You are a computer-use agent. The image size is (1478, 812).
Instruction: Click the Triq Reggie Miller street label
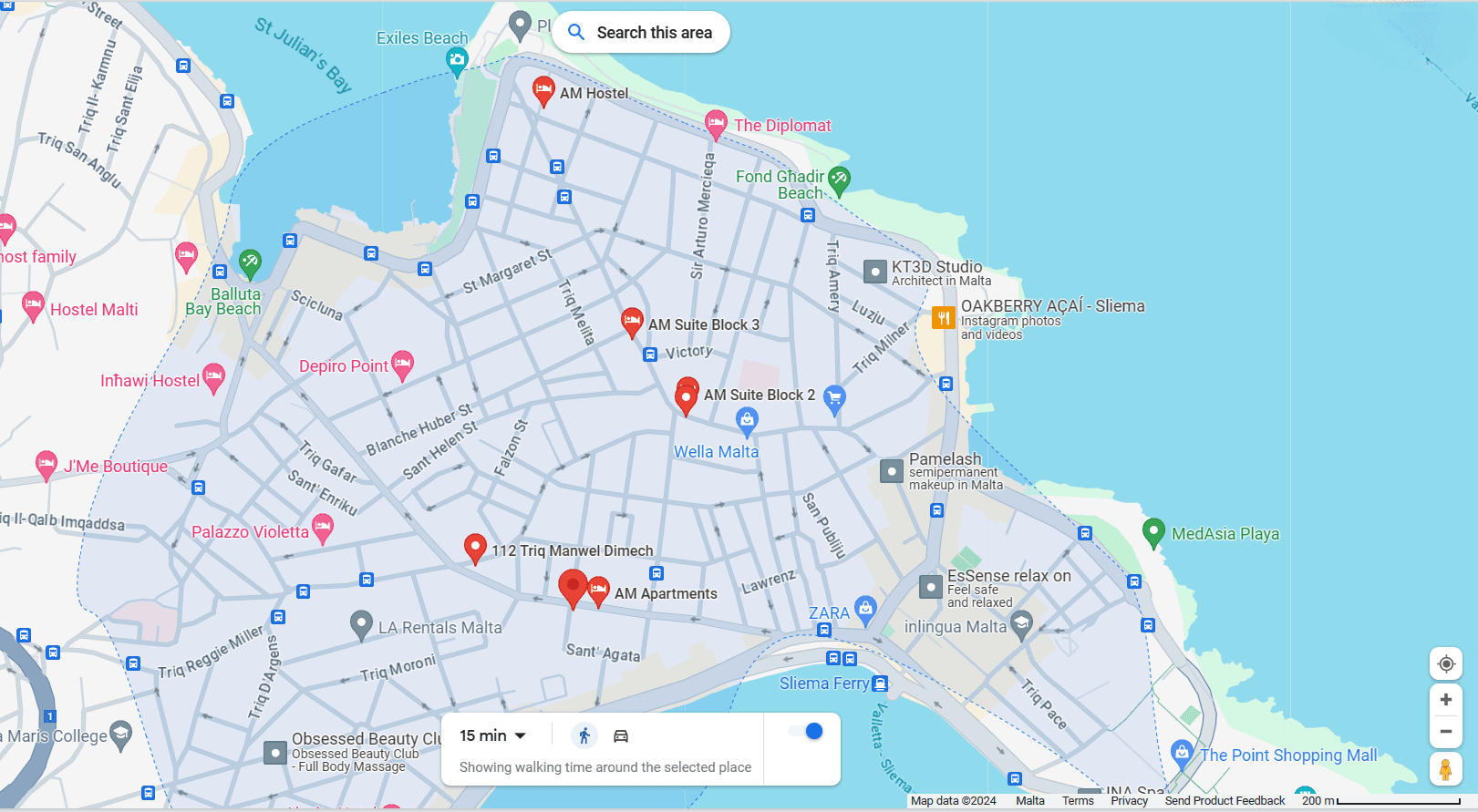pyautogui.click(x=211, y=652)
